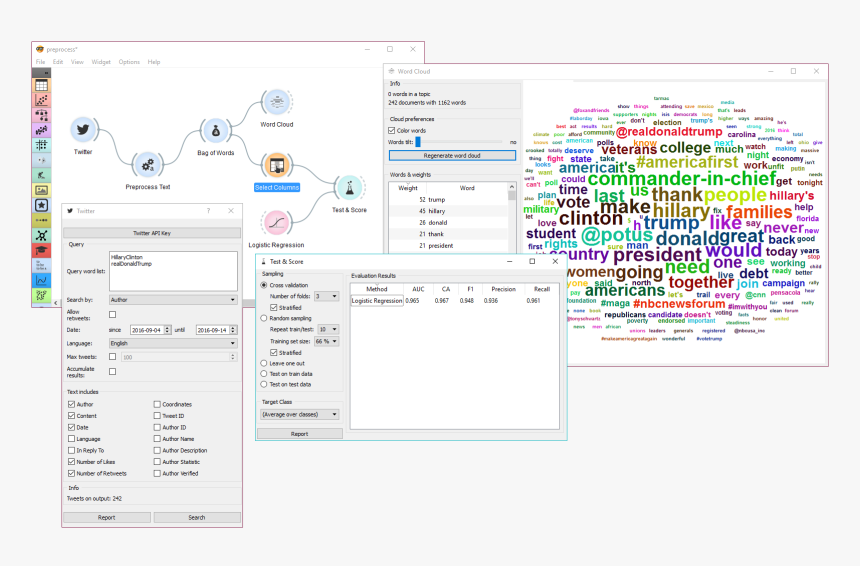The height and width of the screenshot is (566, 860).
Task: Select the Preprocess Text widget node
Action: click(x=148, y=165)
